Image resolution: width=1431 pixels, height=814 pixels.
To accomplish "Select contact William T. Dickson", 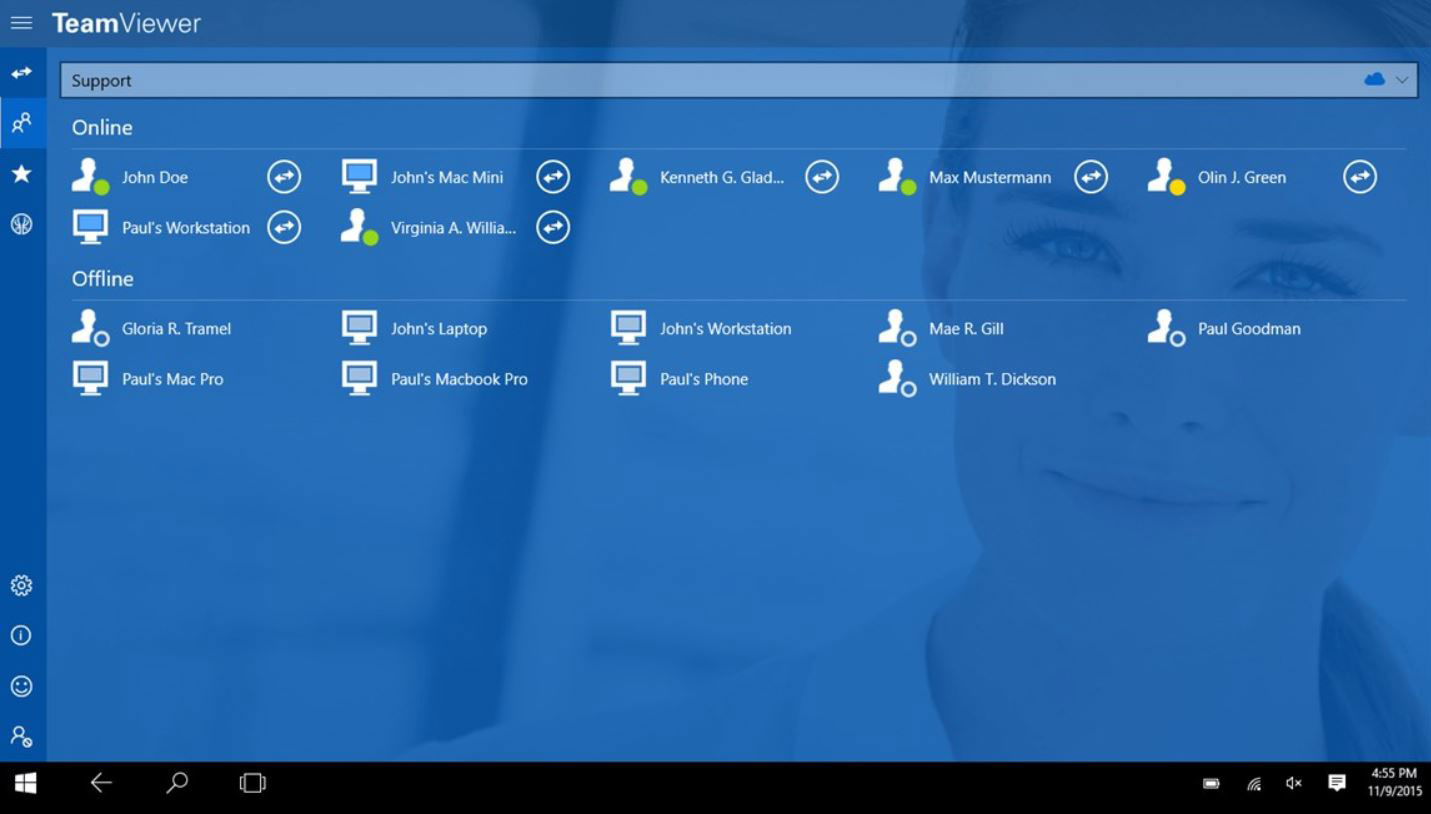I will coord(992,379).
